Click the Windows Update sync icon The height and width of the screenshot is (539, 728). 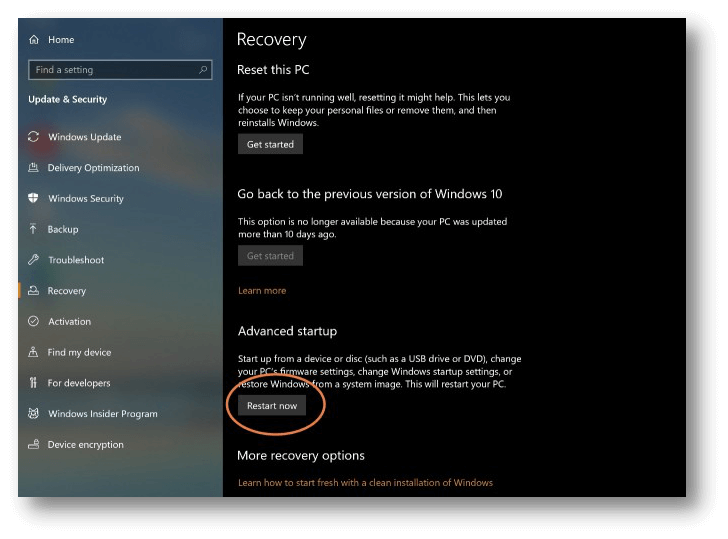34,137
